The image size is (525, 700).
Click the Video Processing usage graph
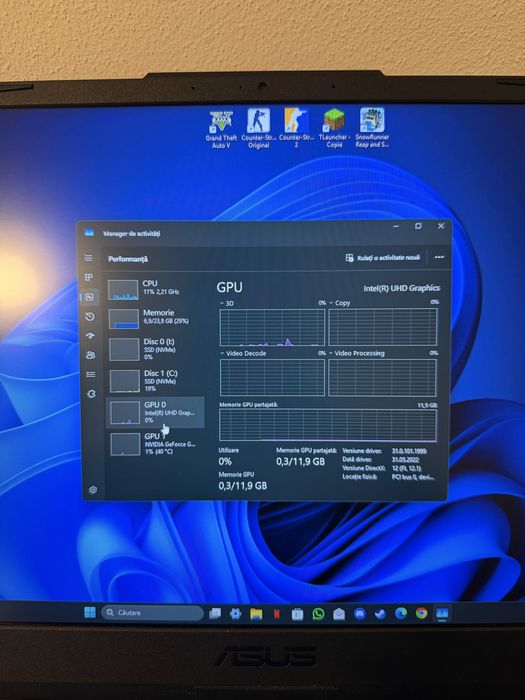tap(383, 377)
